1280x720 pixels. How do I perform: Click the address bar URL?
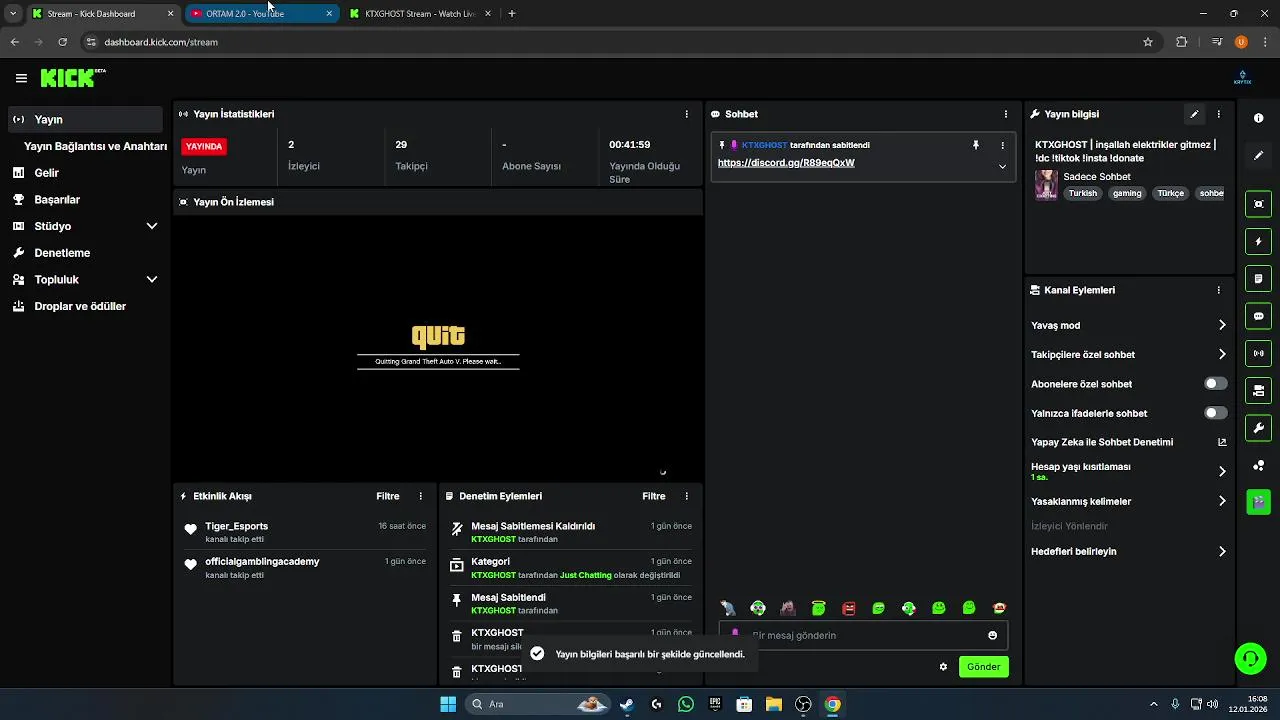[161, 42]
